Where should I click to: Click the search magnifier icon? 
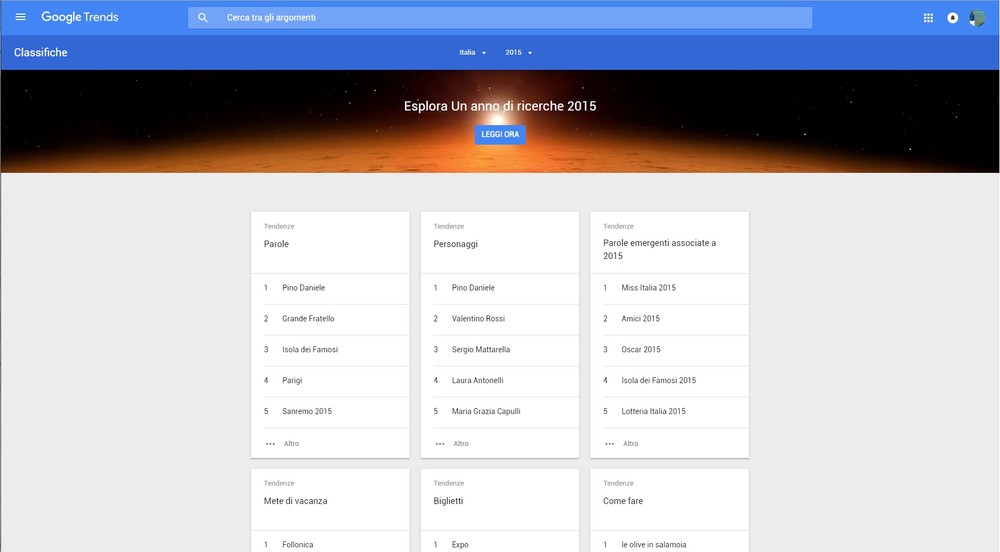(203, 18)
